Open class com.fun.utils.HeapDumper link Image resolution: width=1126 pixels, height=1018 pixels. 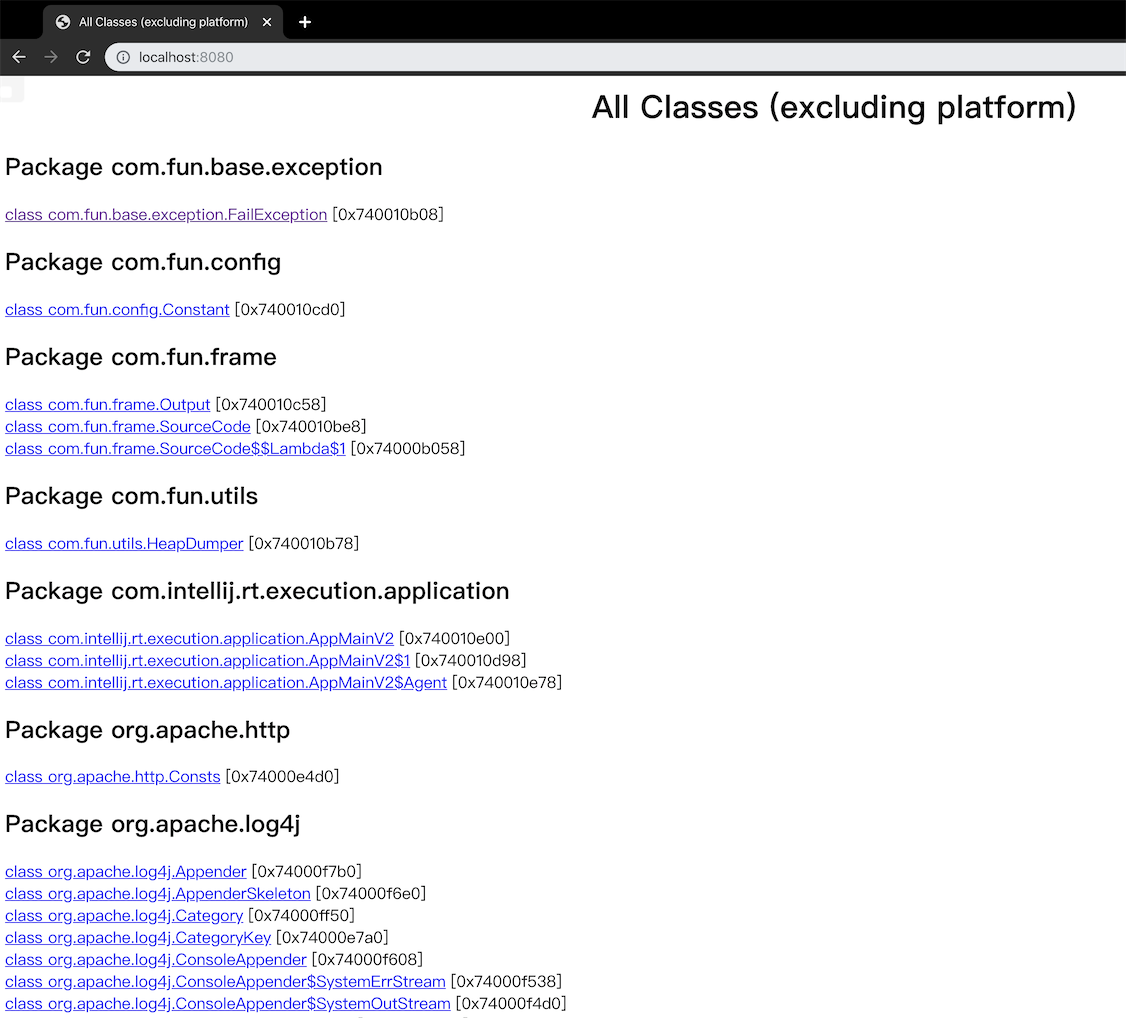click(124, 543)
